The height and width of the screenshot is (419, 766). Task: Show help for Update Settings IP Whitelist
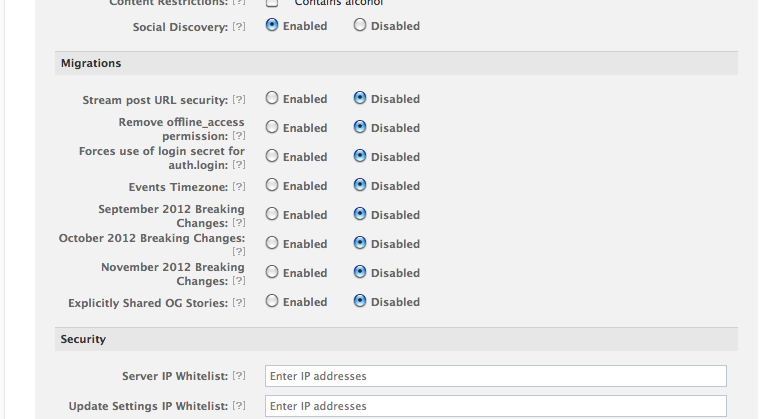(x=238, y=407)
